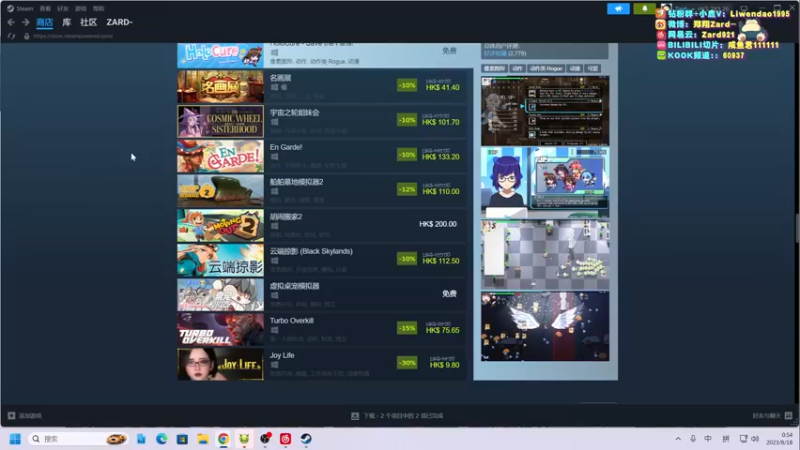The height and width of the screenshot is (450, 800).
Task: Click the taskbar search box
Action: click(x=78, y=439)
